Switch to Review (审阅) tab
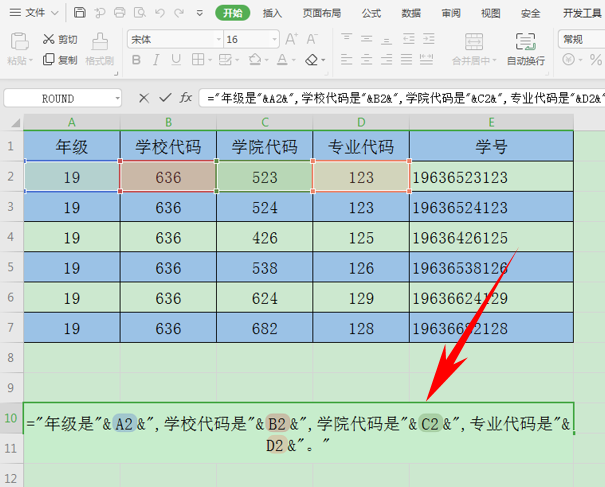This screenshot has height=487, width=605. (x=451, y=14)
